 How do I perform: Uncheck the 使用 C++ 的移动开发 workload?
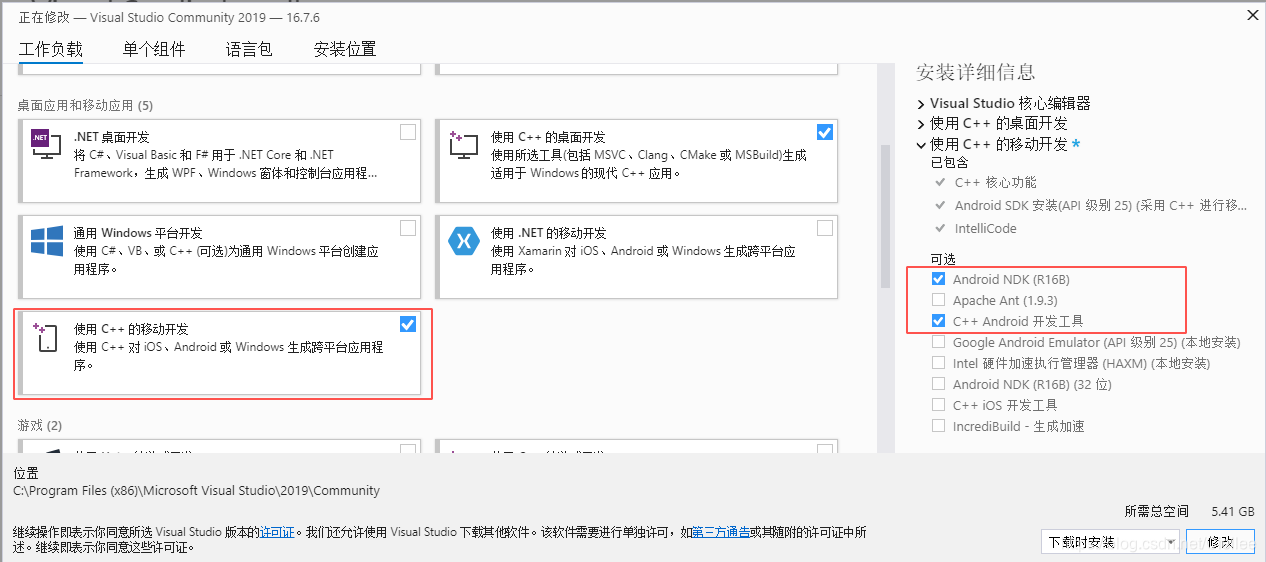pyautogui.click(x=408, y=324)
